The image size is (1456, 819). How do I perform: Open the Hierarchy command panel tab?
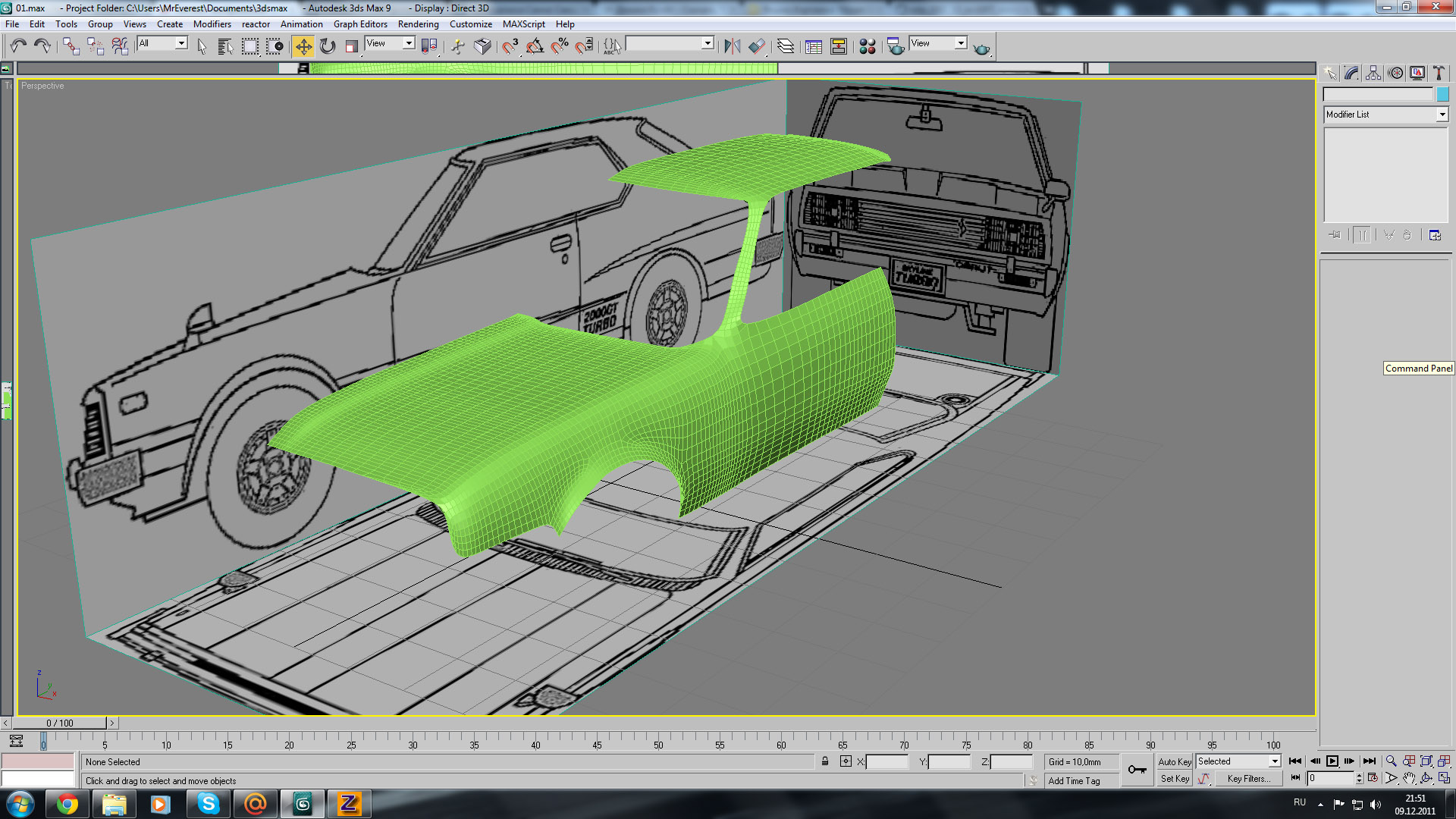pos(1373,73)
